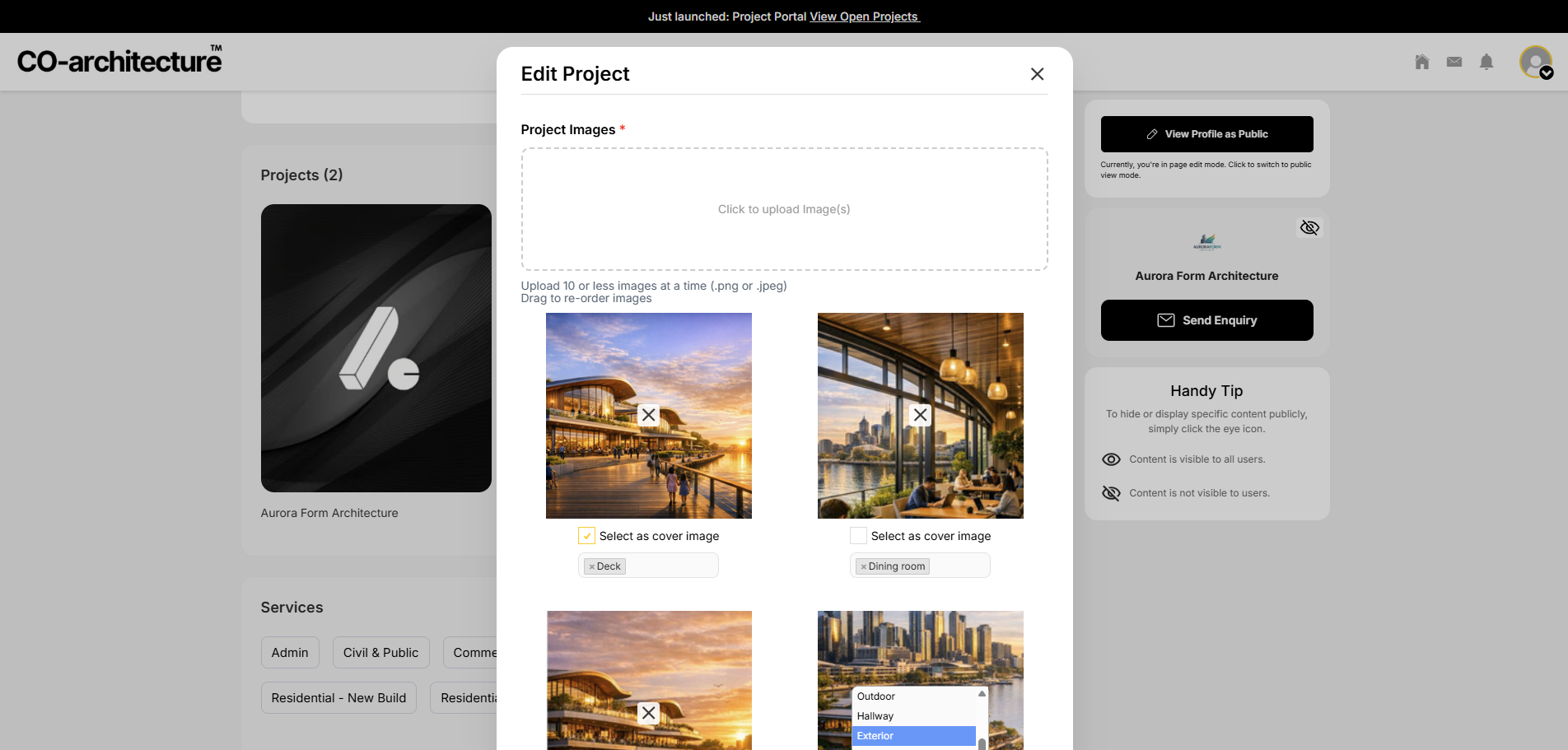The height and width of the screenshot is (750, 1568).
Task: Uncheck cover image for the Deck photo
Action: coord(586,536)
